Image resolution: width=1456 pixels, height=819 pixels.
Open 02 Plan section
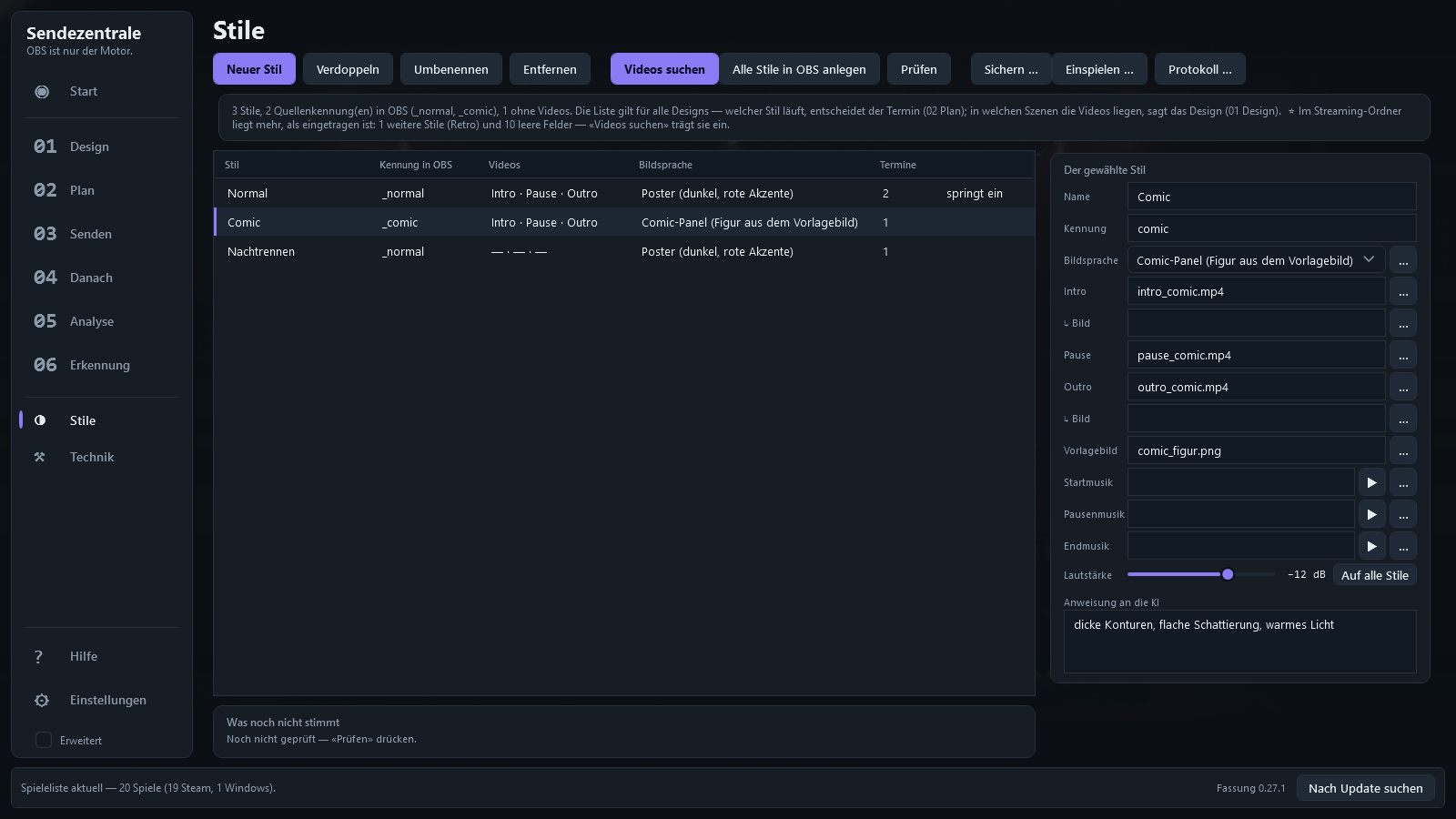coord(102,190)
